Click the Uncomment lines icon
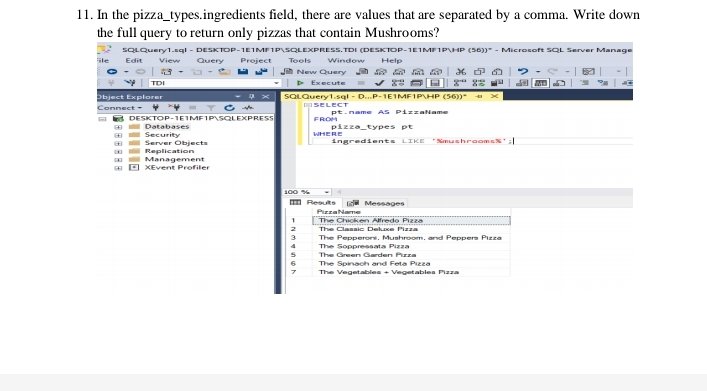 tap(603, 83)
